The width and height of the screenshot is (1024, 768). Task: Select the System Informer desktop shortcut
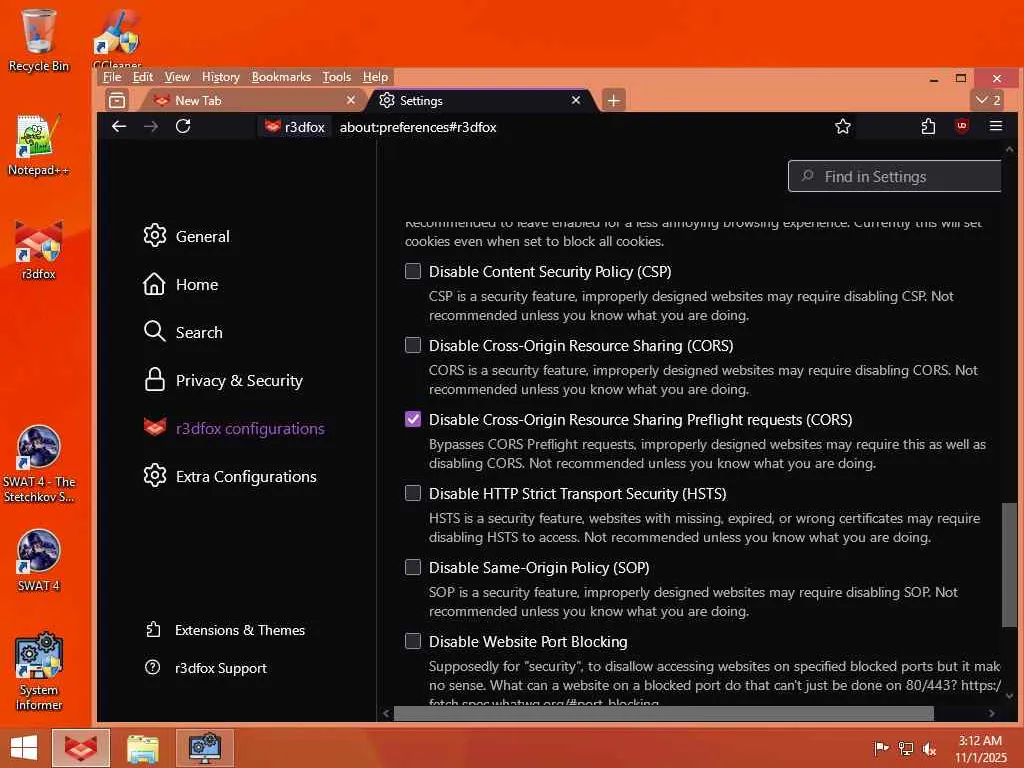[39, 671]
